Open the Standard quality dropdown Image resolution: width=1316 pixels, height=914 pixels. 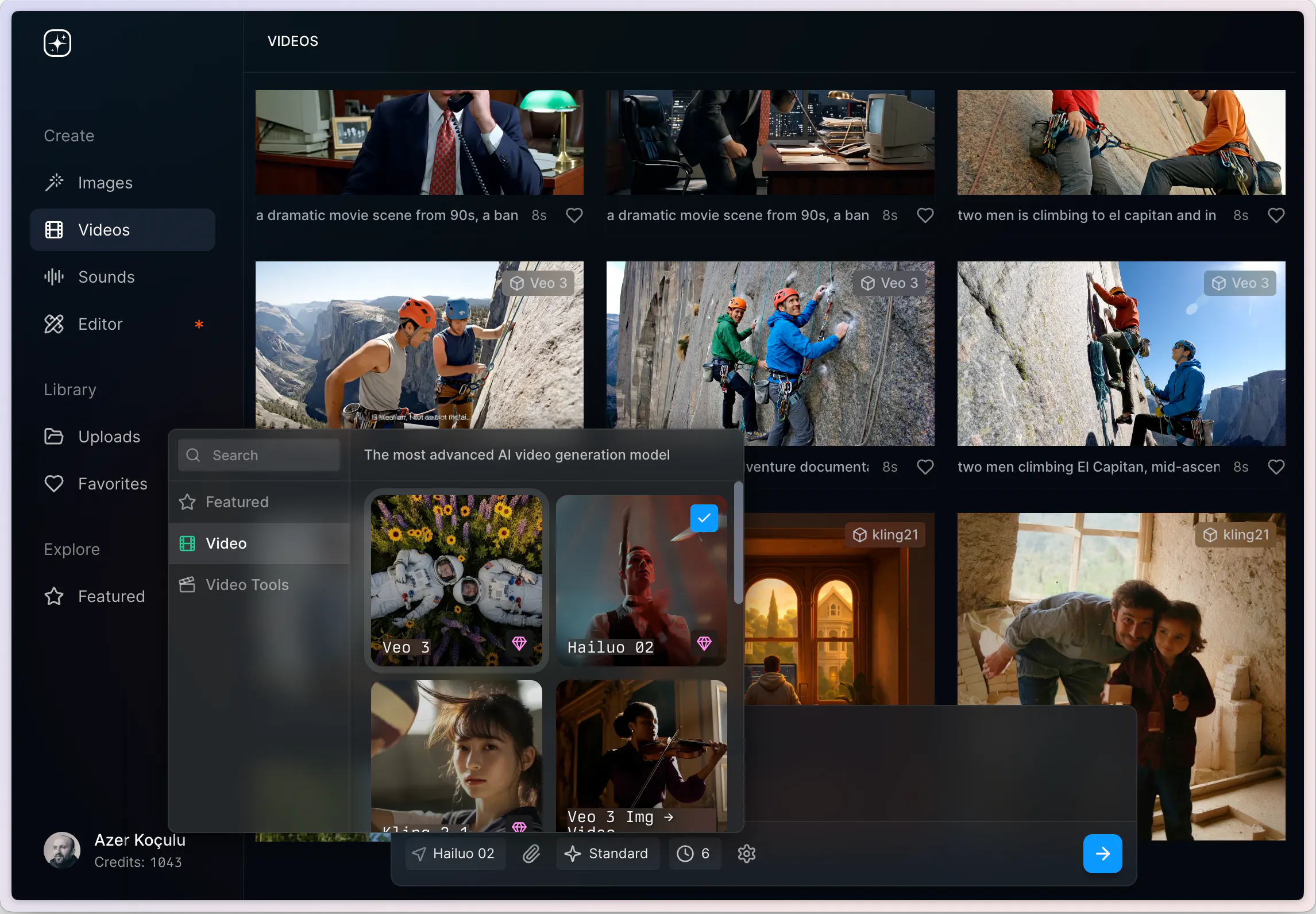[608, 854]
